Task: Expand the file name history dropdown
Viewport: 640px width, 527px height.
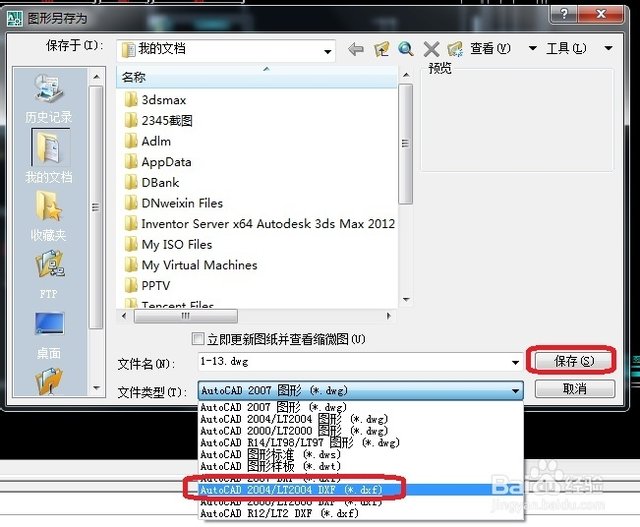Action: 516,362
